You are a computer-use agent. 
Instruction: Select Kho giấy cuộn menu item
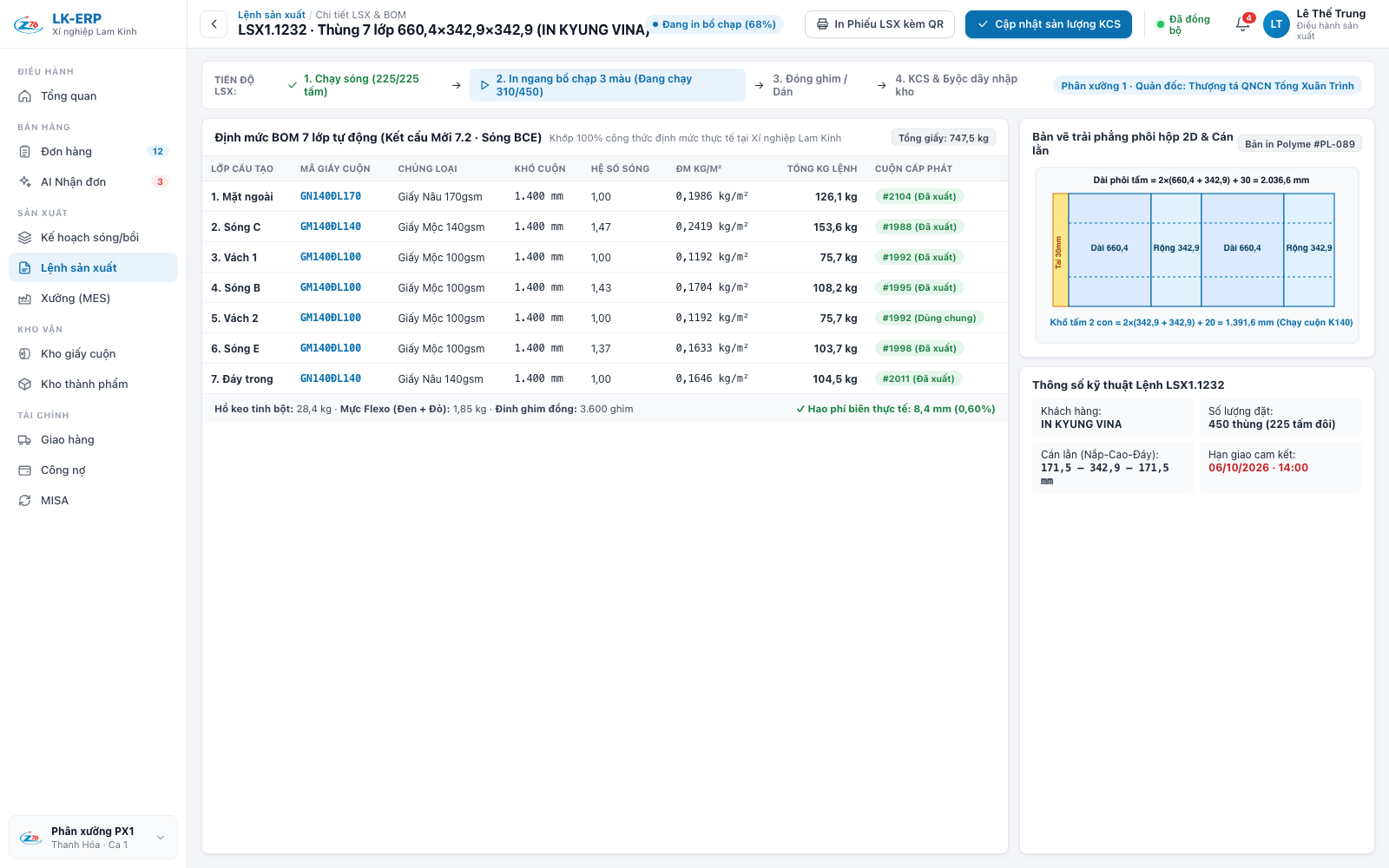pos(93,354)
